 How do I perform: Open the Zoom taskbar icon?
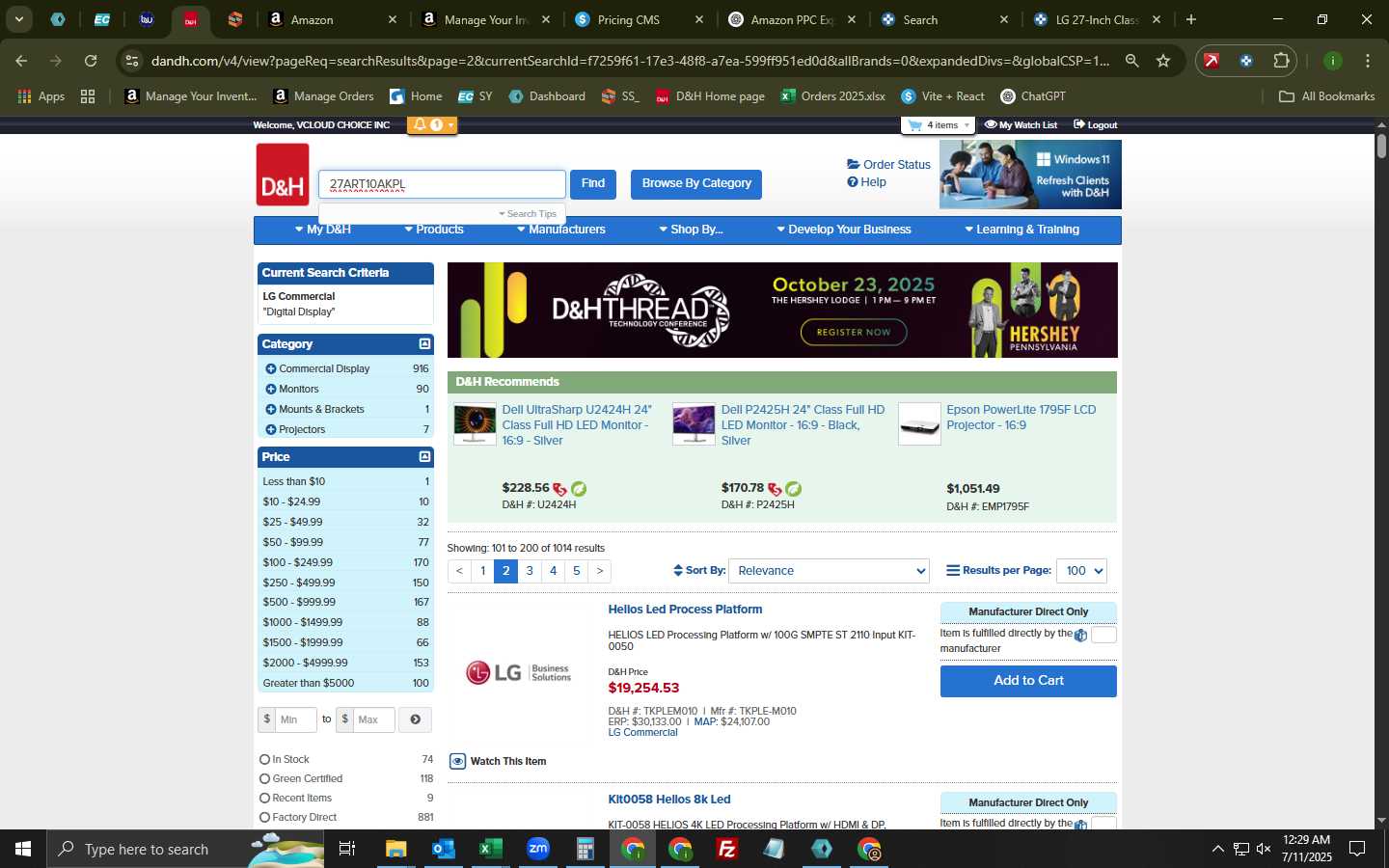[537, 849]
